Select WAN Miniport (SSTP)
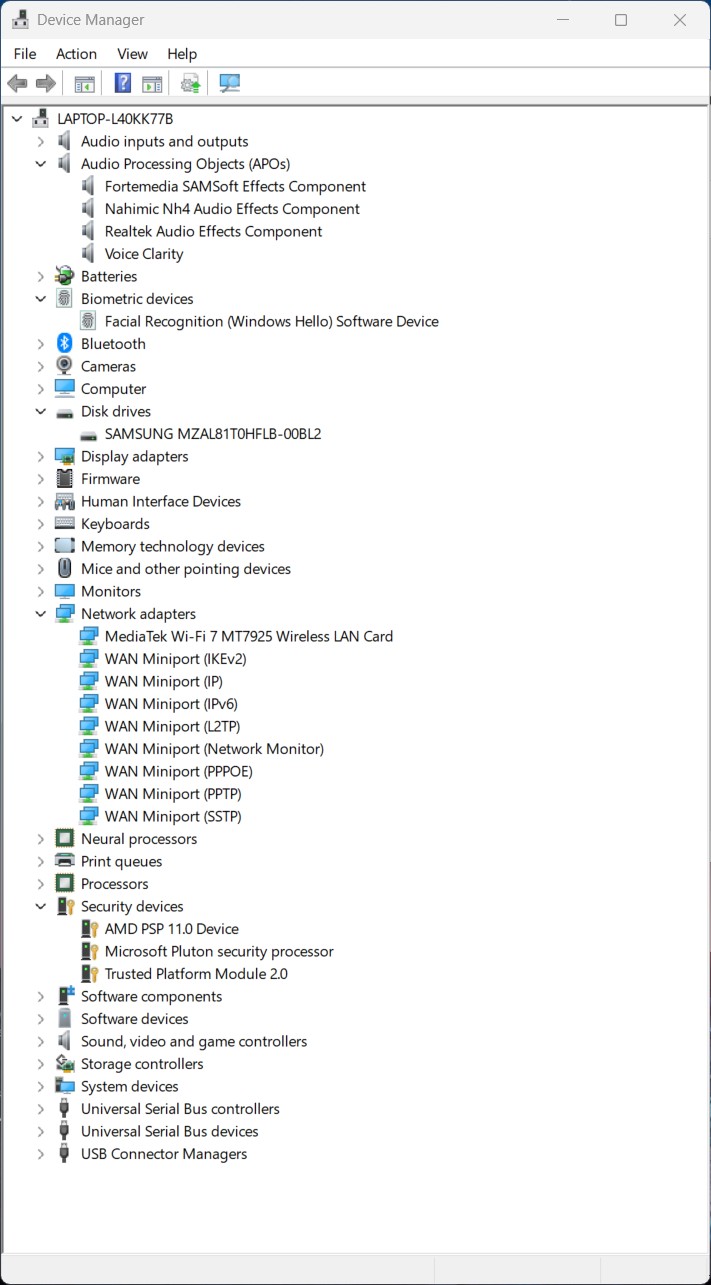 pyautogui.click(x=173, y=817)
